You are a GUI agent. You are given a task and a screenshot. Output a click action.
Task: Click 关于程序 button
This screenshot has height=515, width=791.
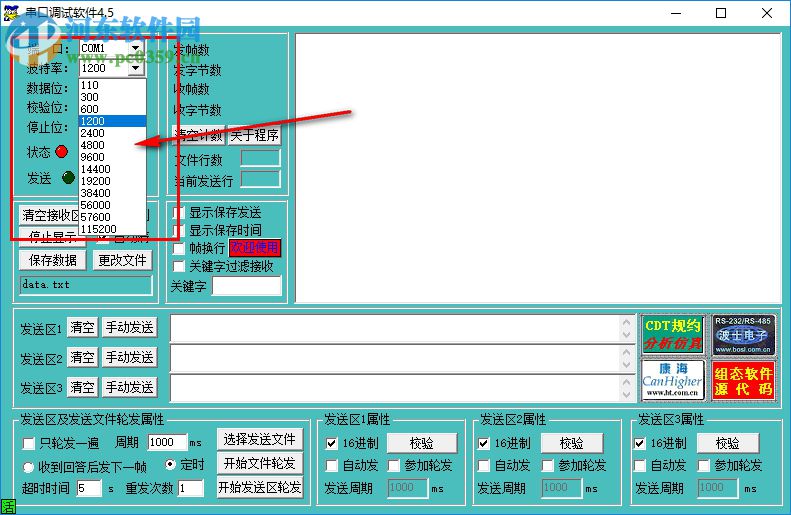254,135
